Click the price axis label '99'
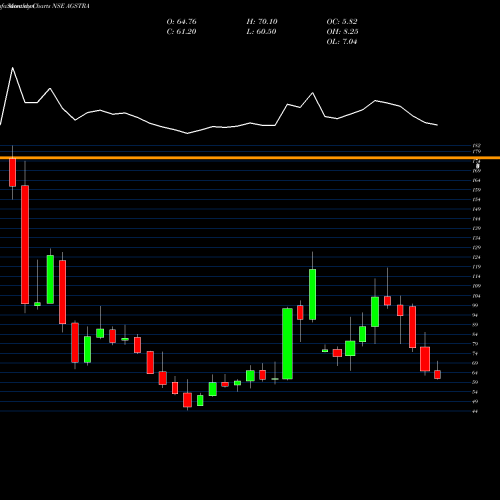Viewport: 500px width, 500px height. [x=475, y=305]
